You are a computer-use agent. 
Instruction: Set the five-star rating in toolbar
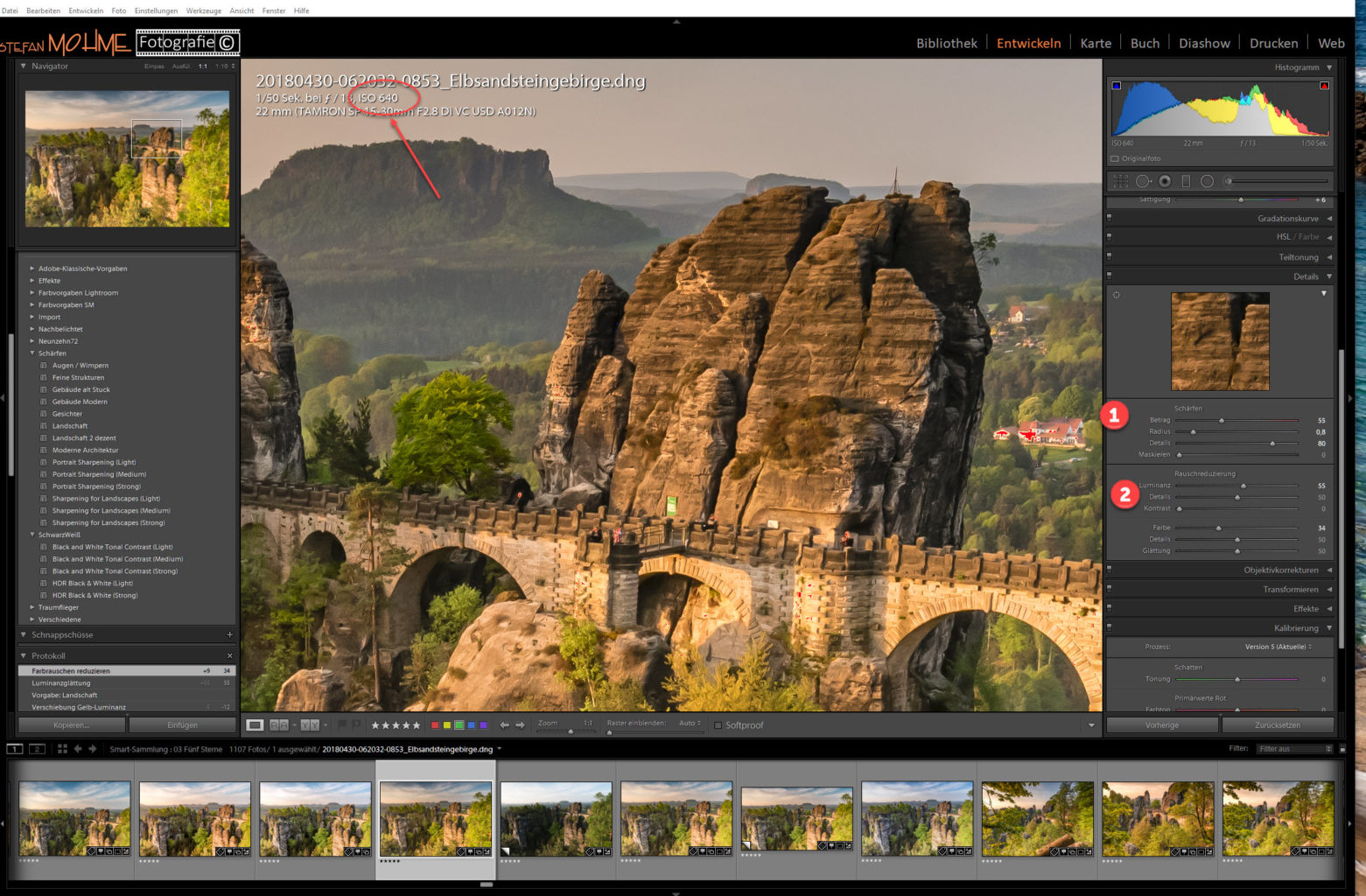417,725
